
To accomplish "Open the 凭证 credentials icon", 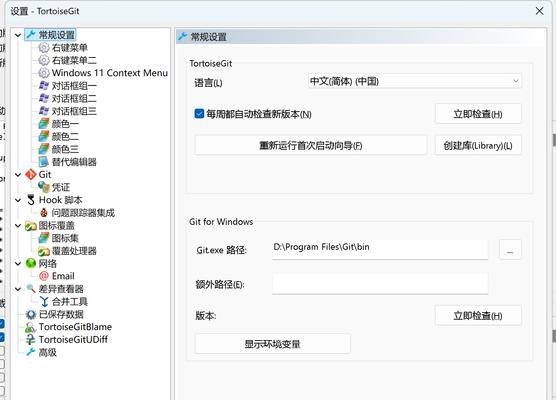I will click(44, 187).
